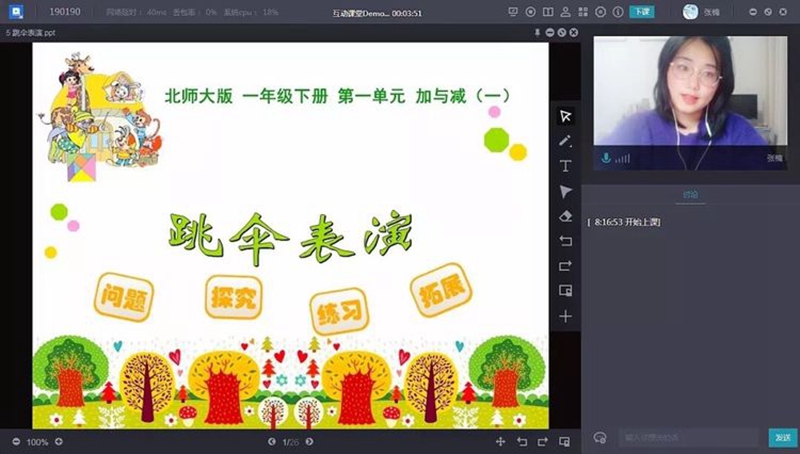Click the record circle icon in the top bar
The width and height of the screenshot is (800, 454).
tap(531, 12)
